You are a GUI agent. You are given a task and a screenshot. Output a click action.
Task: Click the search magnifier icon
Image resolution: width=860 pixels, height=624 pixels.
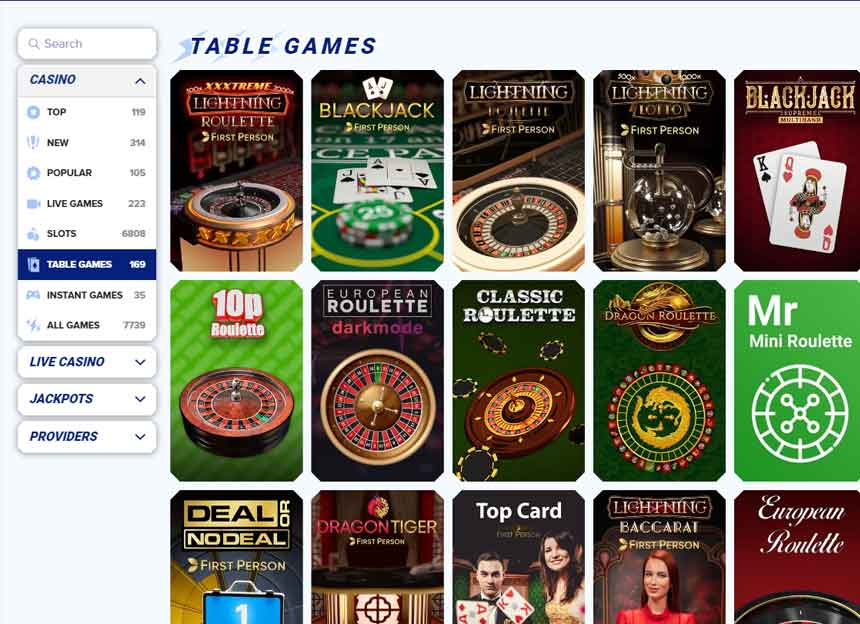(34, 44)
